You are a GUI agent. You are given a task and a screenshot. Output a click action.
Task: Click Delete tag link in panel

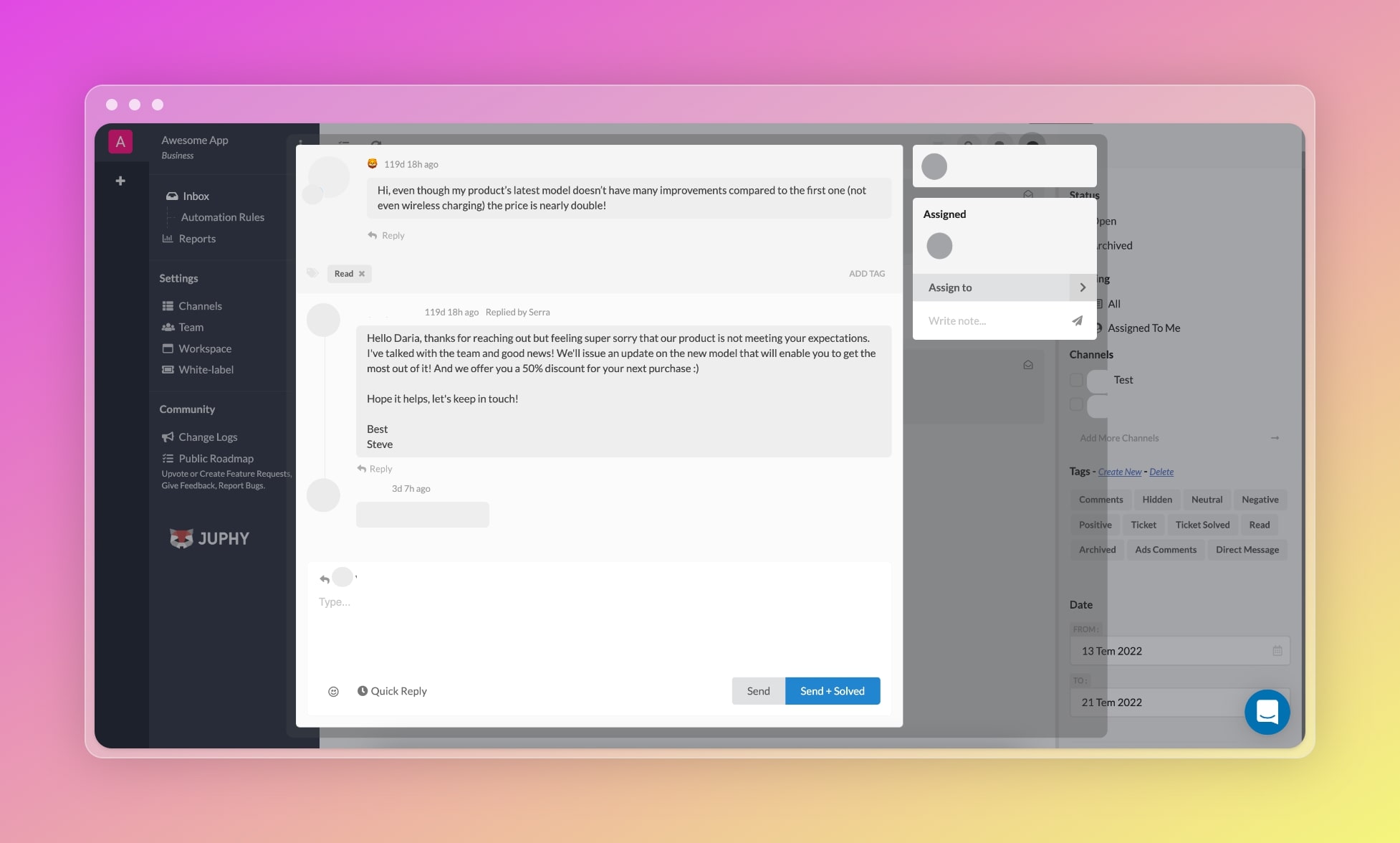(1161, 471)
